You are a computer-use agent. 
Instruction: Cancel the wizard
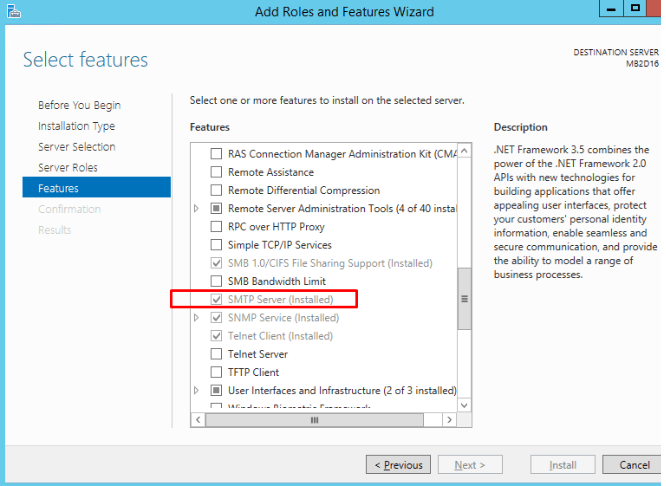(634, 465)
